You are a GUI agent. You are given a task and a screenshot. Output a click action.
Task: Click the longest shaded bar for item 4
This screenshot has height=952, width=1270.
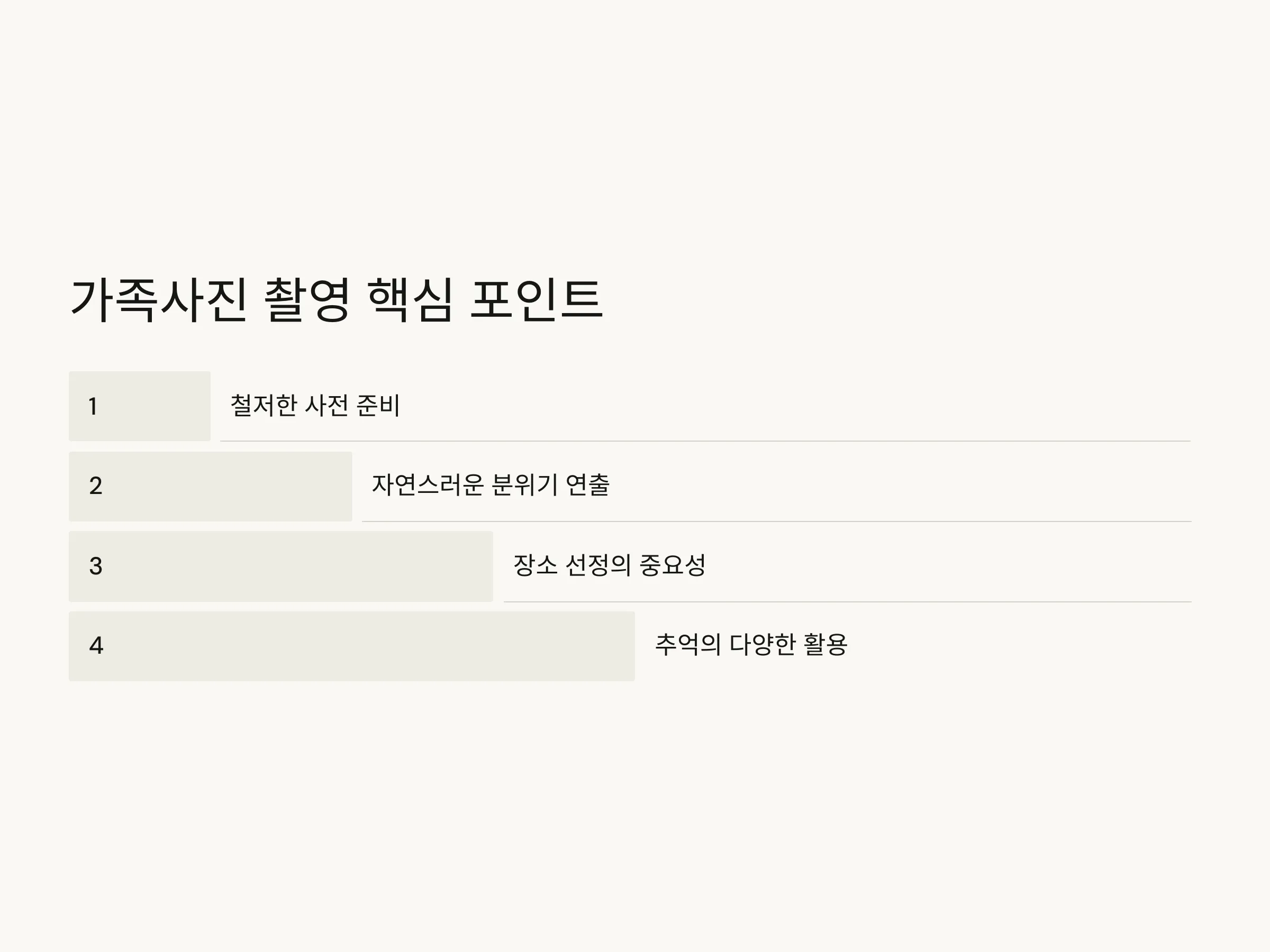coord(352,646)
